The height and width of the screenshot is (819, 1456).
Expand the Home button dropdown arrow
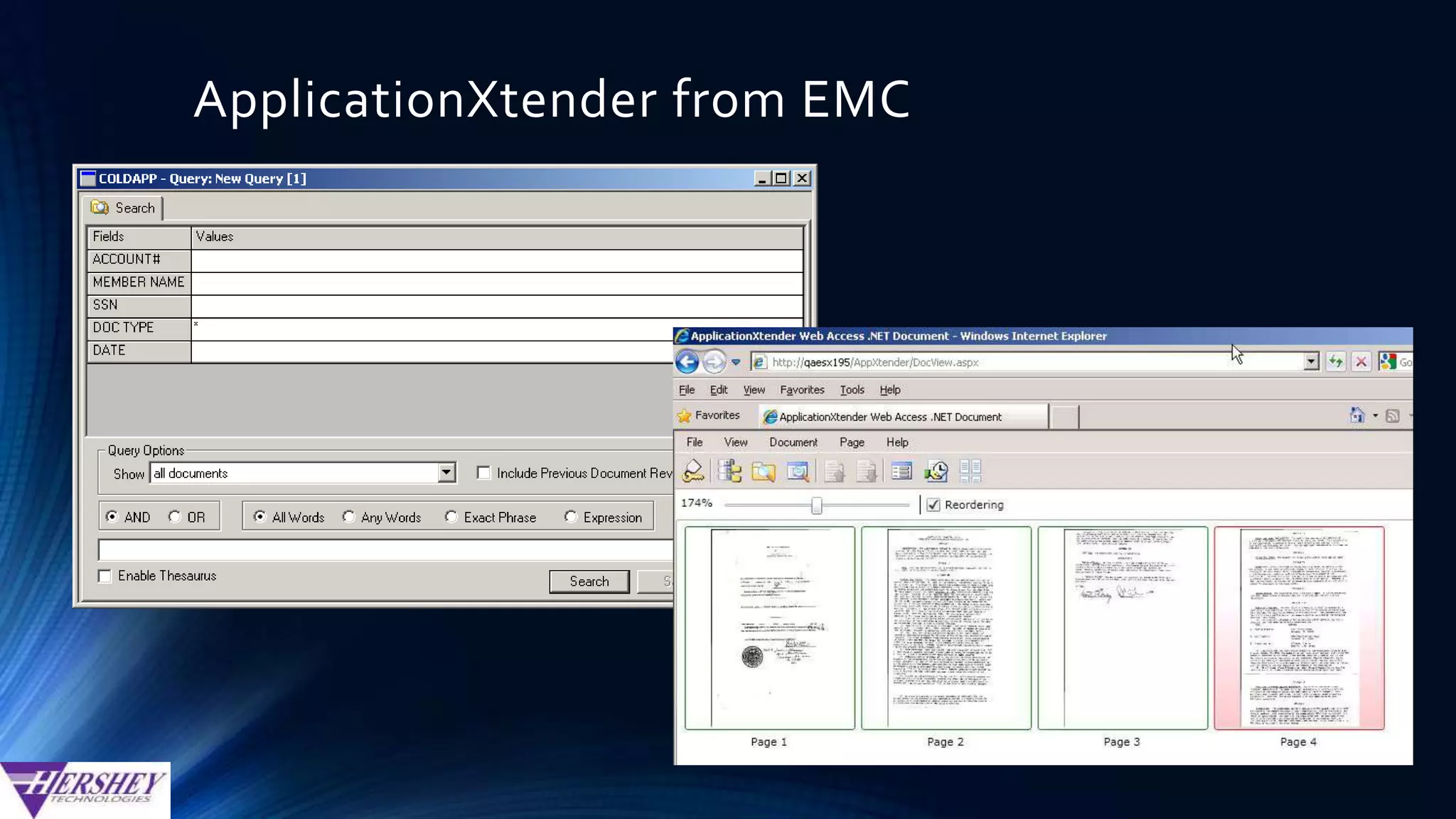pos(1375,416)
